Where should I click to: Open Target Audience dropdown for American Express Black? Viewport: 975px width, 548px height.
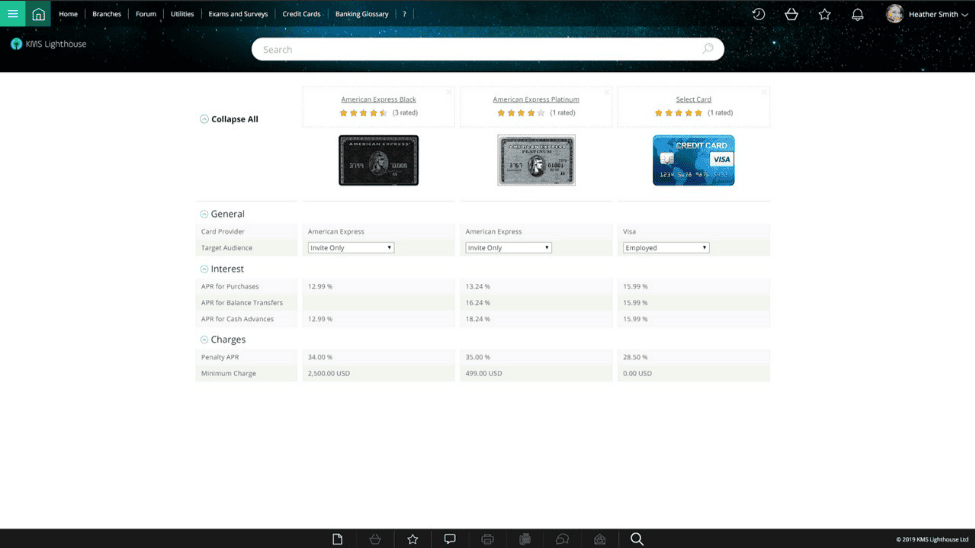351,248
